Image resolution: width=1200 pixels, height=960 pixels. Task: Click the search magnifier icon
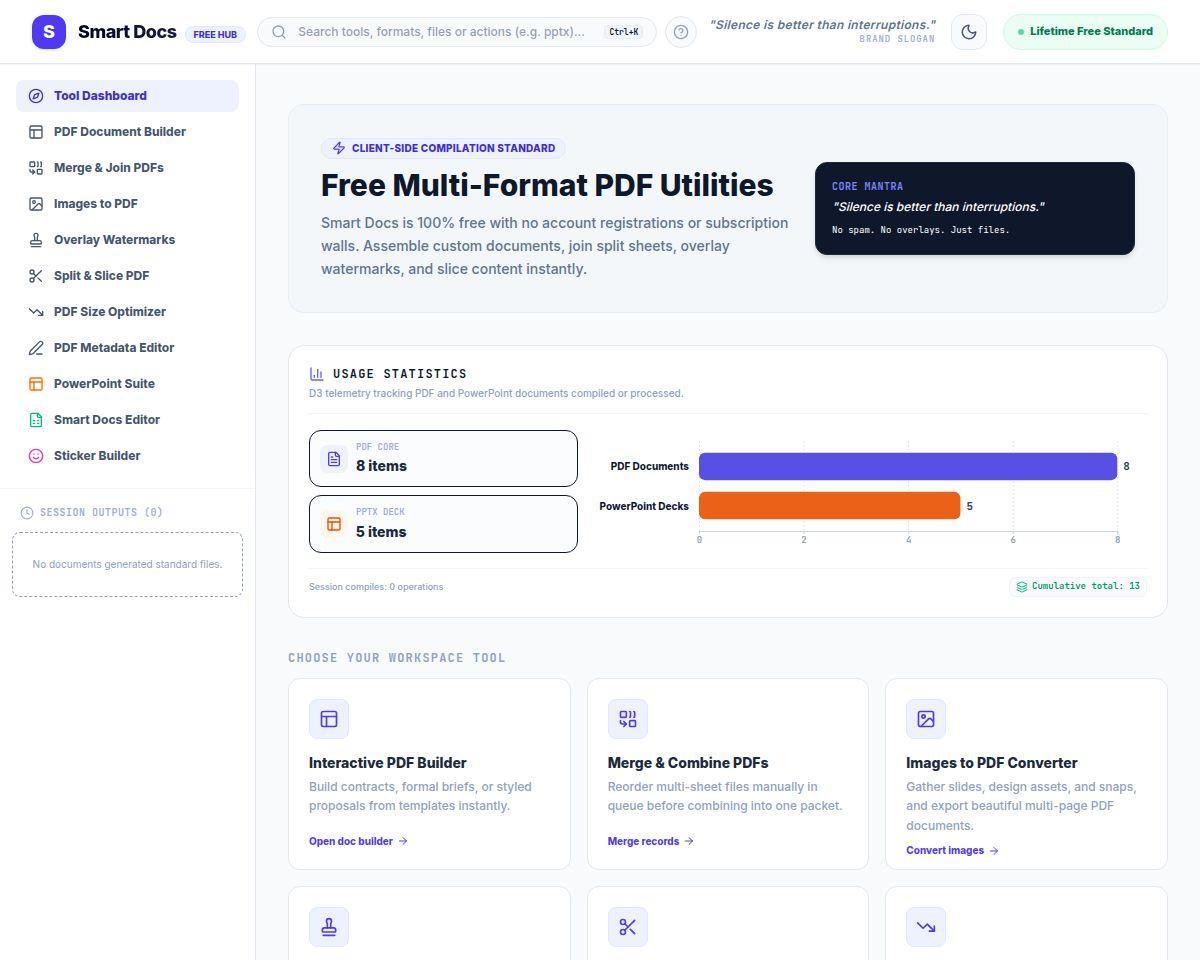pyautogui.click(x=279, y=32)
